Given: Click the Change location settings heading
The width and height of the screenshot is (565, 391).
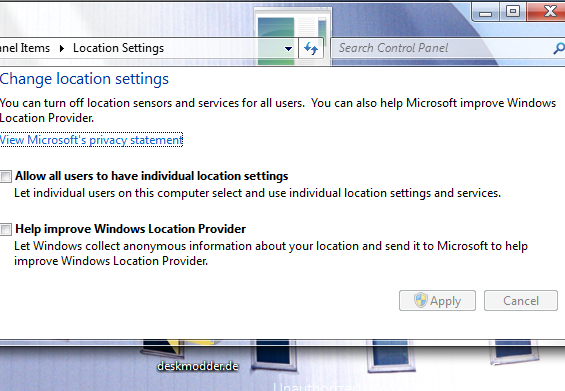Looking at the screenshot, I should click(x=84, y=79).
